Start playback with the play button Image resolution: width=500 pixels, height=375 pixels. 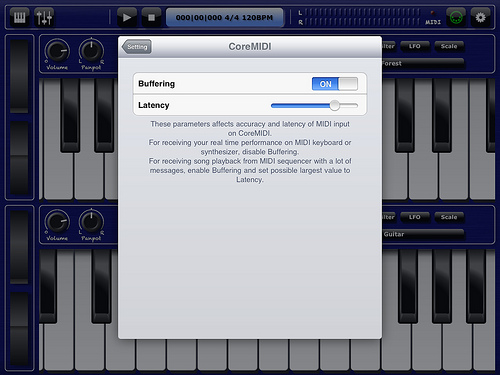(127, 17)
